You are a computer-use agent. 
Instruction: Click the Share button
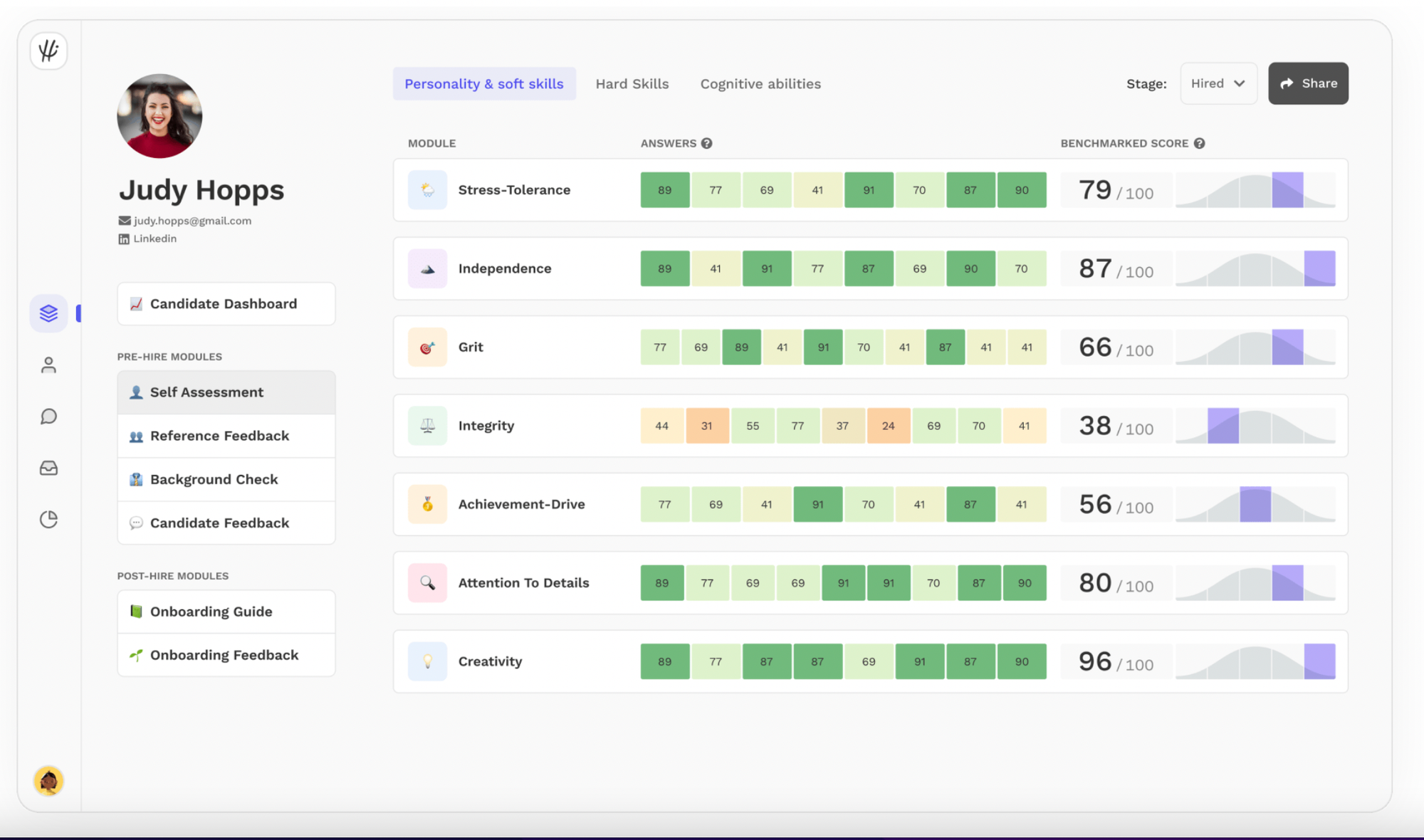click(1308, 83)
